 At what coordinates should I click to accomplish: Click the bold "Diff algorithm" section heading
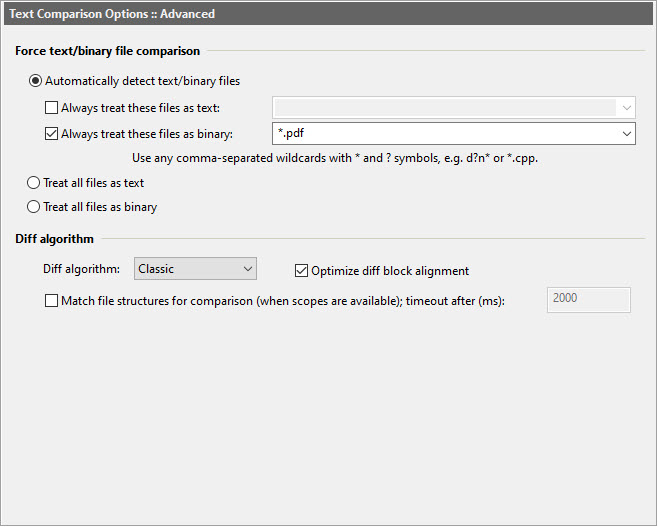tap(55, 239)
